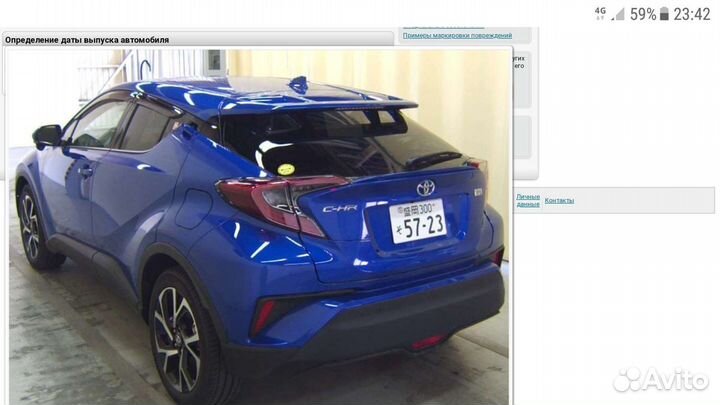This screenshot has width=720, height=405.
Task: Click the Avito logo watermark
Action: [x=659, y=379]
